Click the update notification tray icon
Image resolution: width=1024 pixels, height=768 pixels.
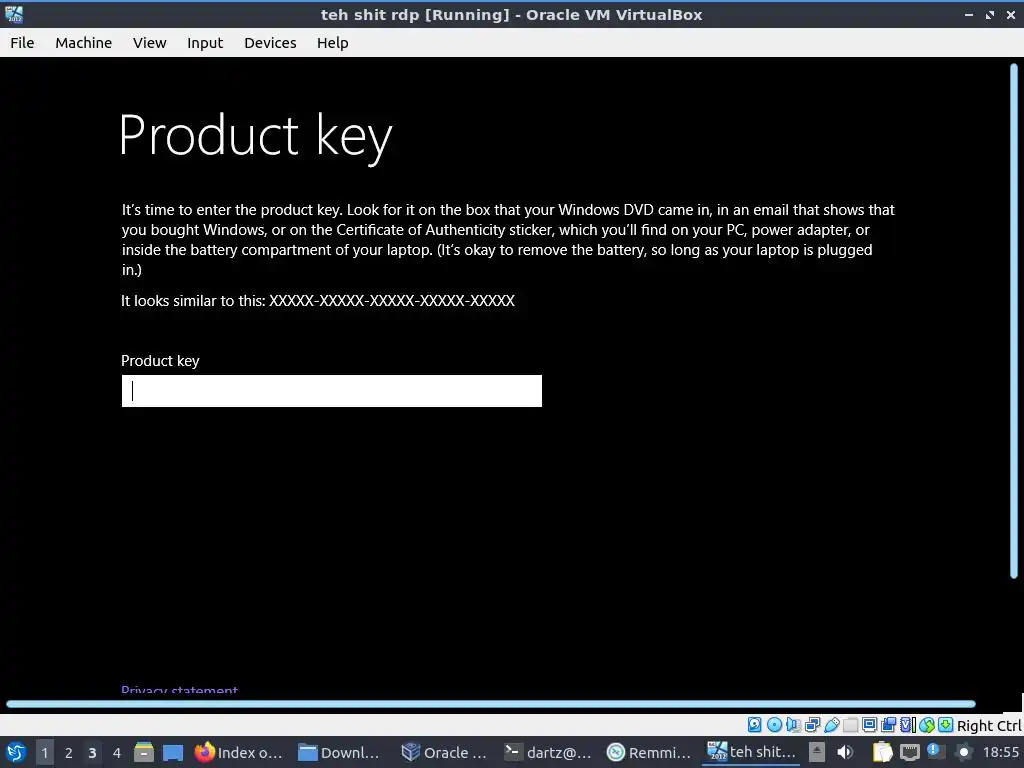935,751
